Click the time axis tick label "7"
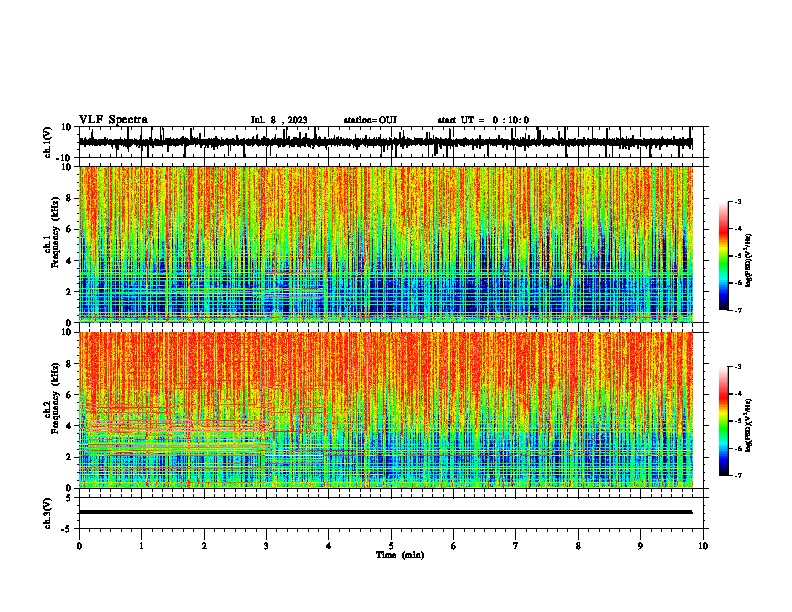The width and height of the screenshot is (792, 612). pyautogui.click(x=516, y=546)
